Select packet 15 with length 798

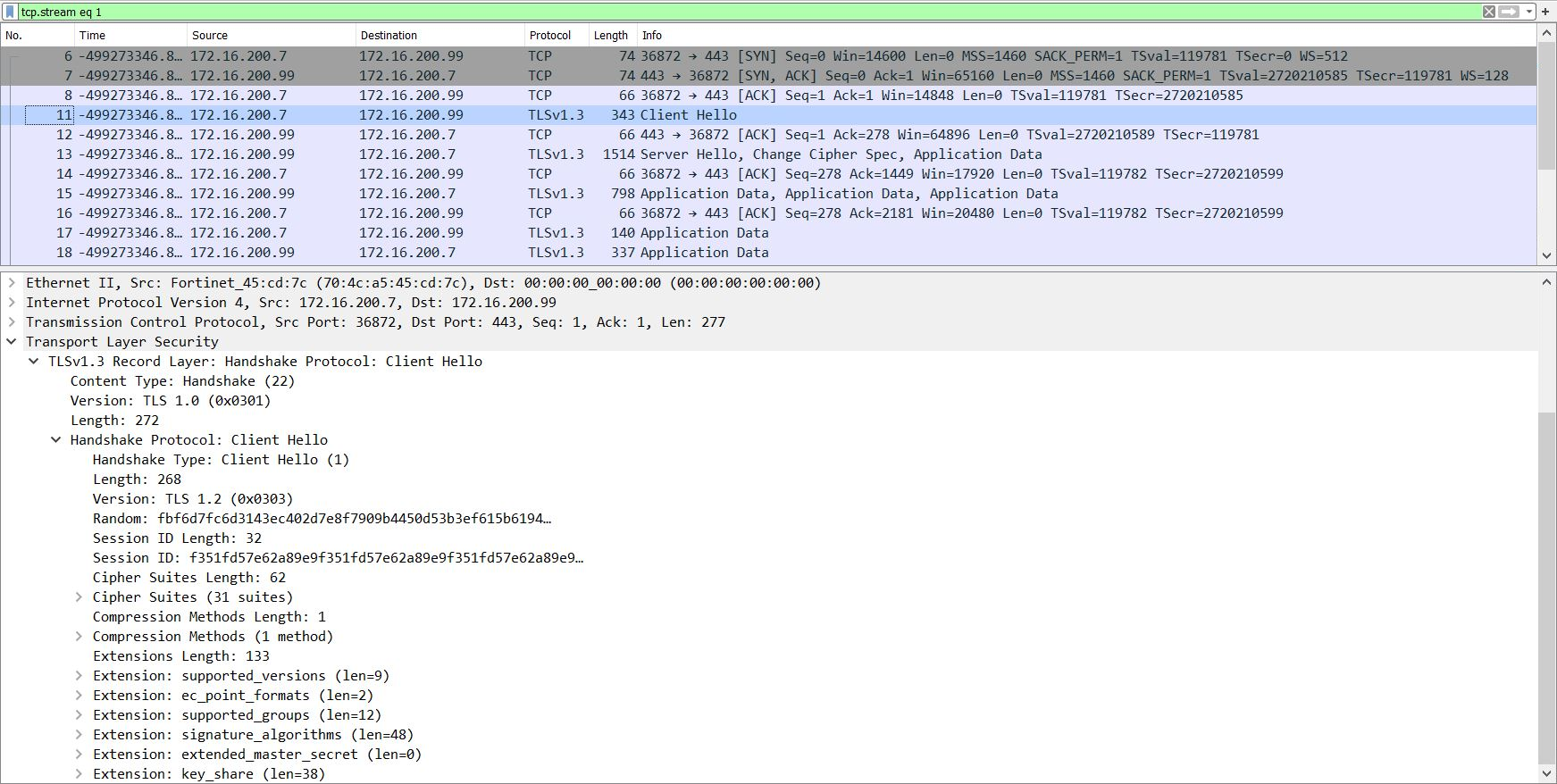coord(768,194)
